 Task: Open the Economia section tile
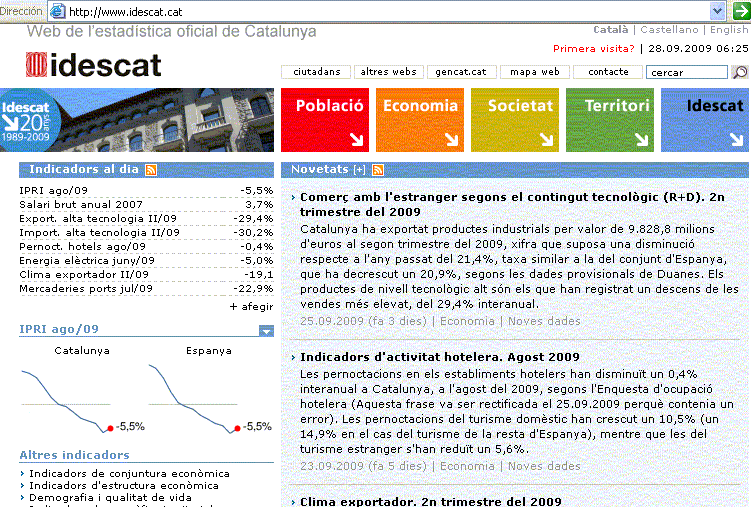pyautogui.click(x=420, y=120)
